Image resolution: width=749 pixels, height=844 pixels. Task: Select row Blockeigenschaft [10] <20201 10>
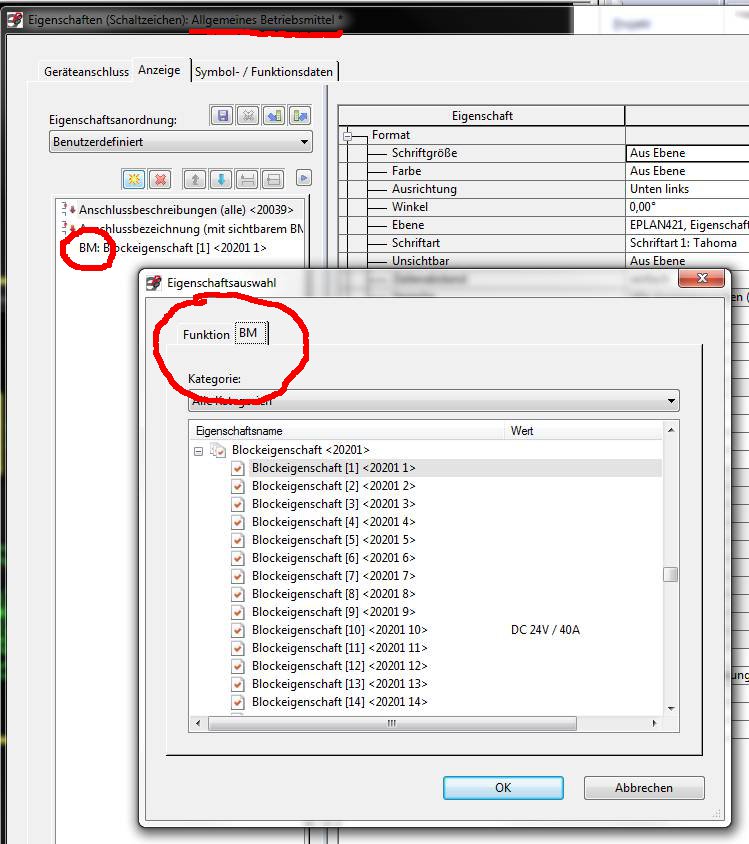click(x=340, y=630)
